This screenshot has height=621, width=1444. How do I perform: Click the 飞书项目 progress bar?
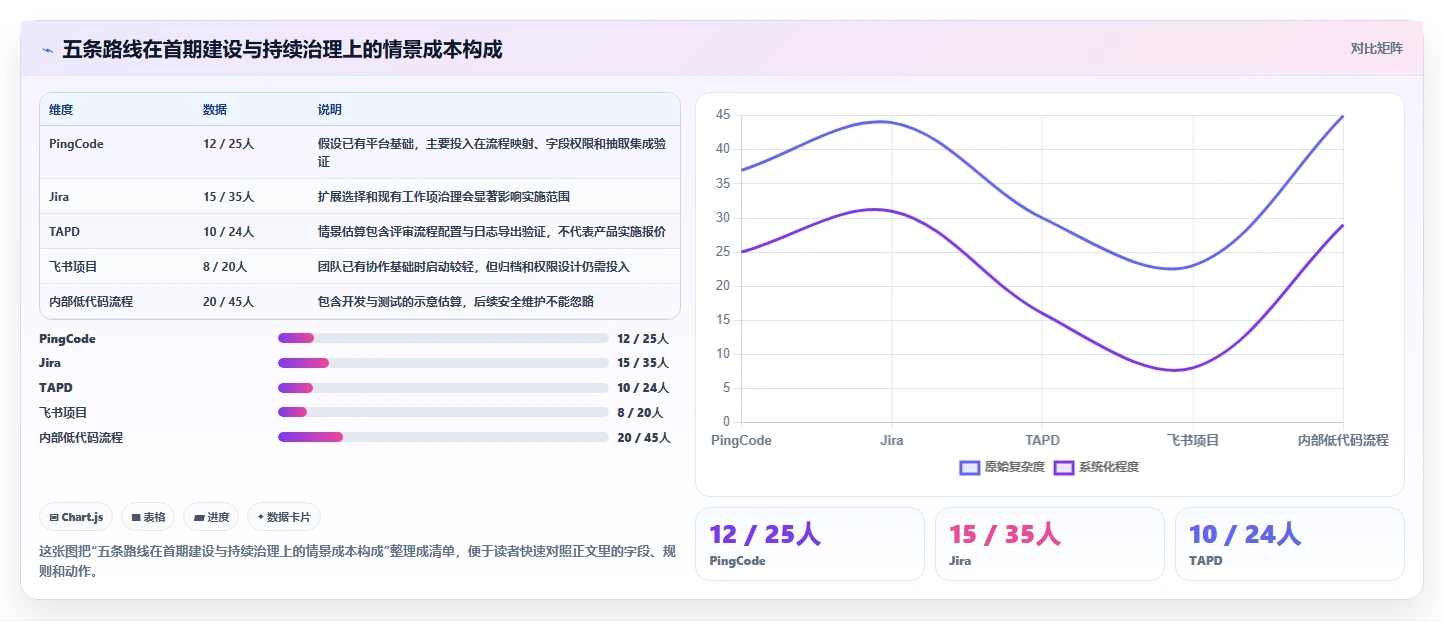click(x=443, y=412)
